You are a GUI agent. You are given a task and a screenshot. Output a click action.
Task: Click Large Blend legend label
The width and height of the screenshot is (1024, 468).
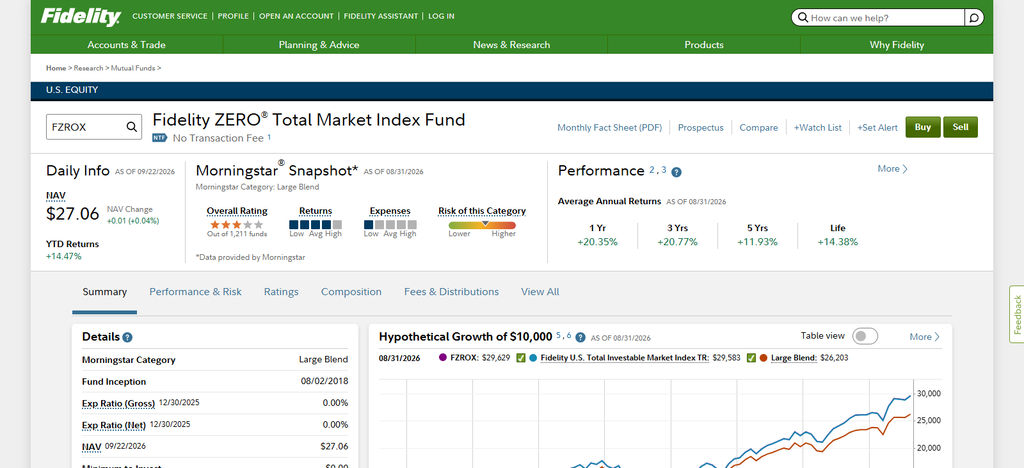[x=794, y=358]
